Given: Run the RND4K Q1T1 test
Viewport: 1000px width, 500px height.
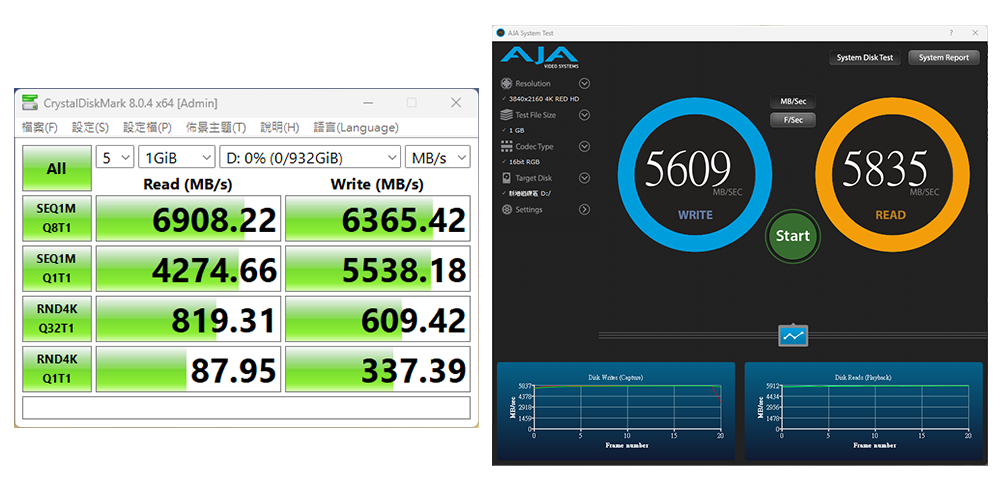Looking at the screenshot, I should pyautogui.click(x=57, y=369).
